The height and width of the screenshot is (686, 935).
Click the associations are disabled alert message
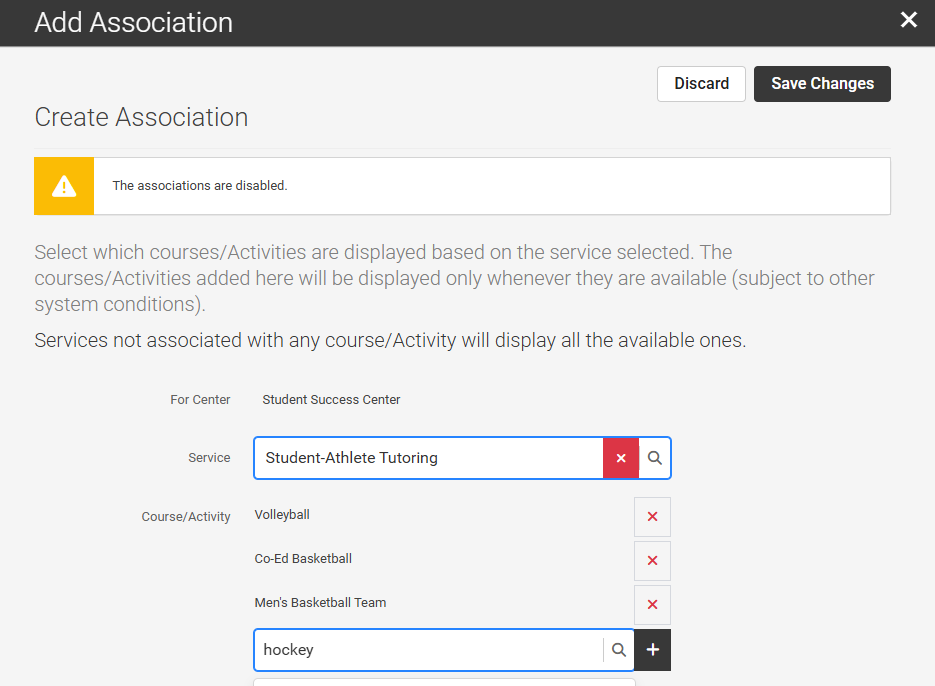pos(200,186)
